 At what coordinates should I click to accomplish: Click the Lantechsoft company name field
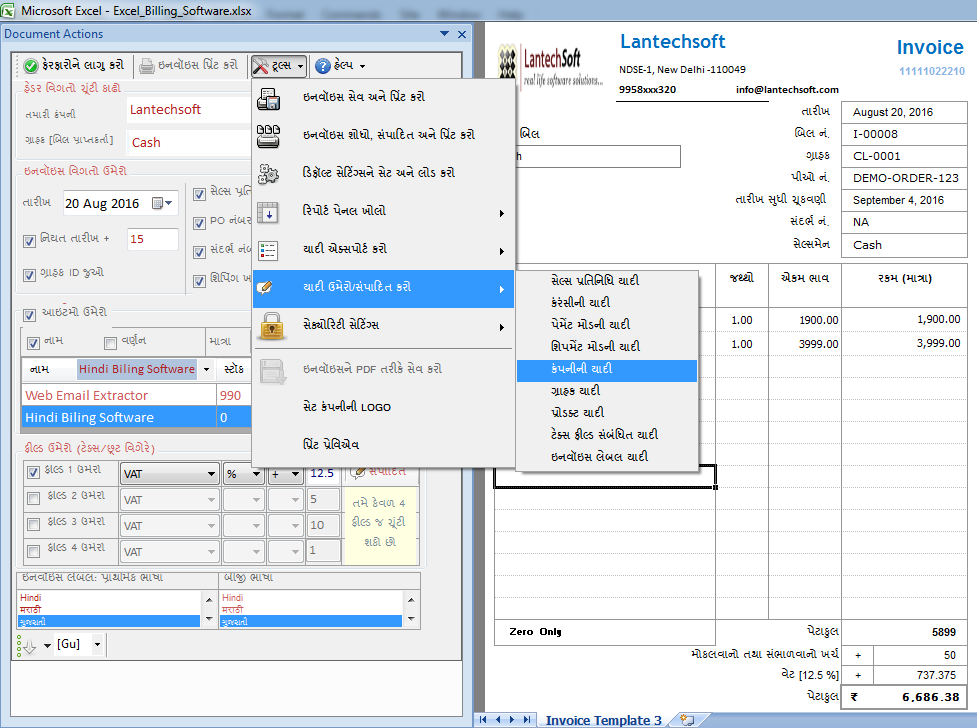(x=189, y=110)
